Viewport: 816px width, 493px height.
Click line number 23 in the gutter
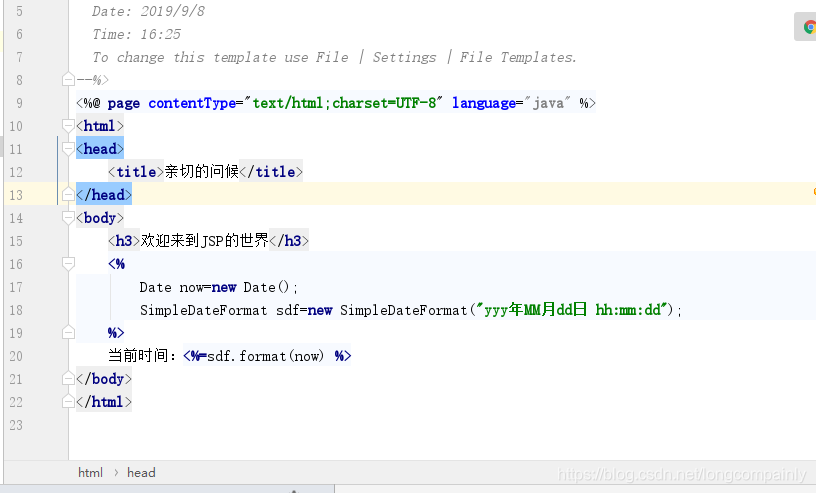16,425
